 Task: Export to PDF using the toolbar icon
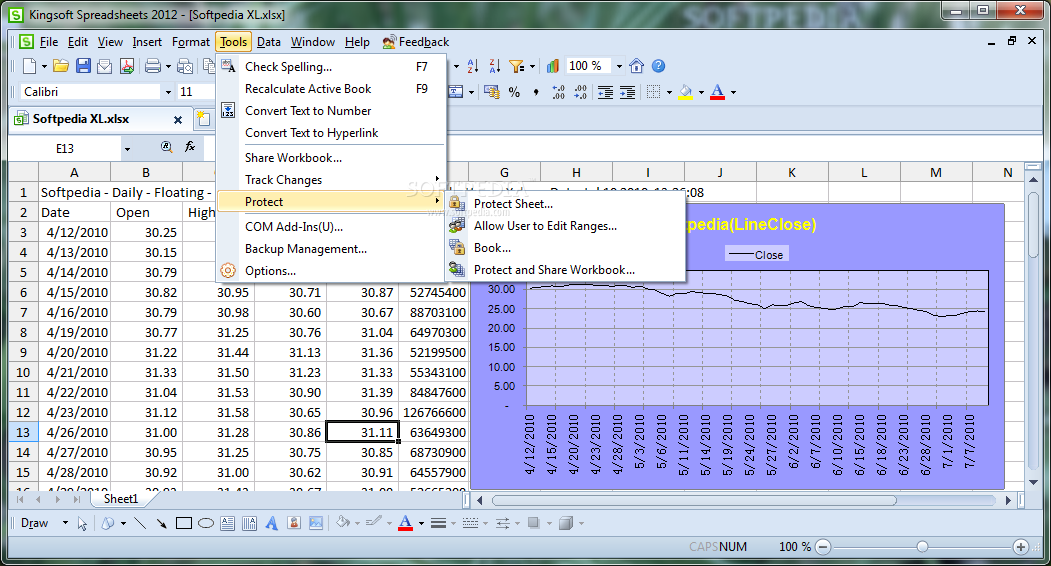click(x=127, y=66)
